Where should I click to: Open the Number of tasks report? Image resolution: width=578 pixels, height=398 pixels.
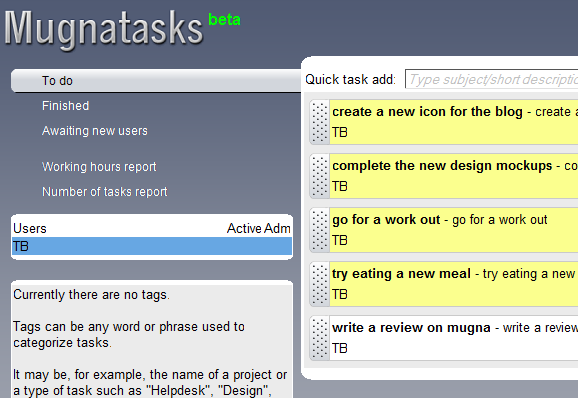point(104,192)
